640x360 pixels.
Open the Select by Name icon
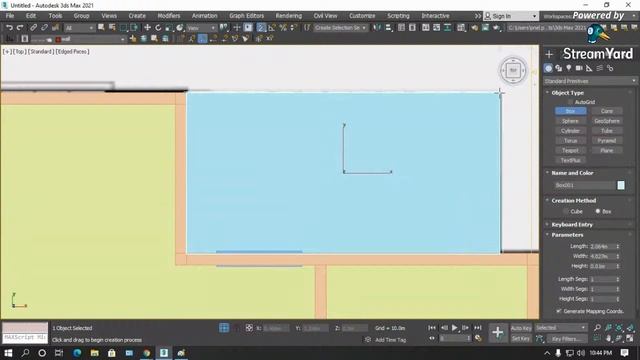click(x=112, y=28)
